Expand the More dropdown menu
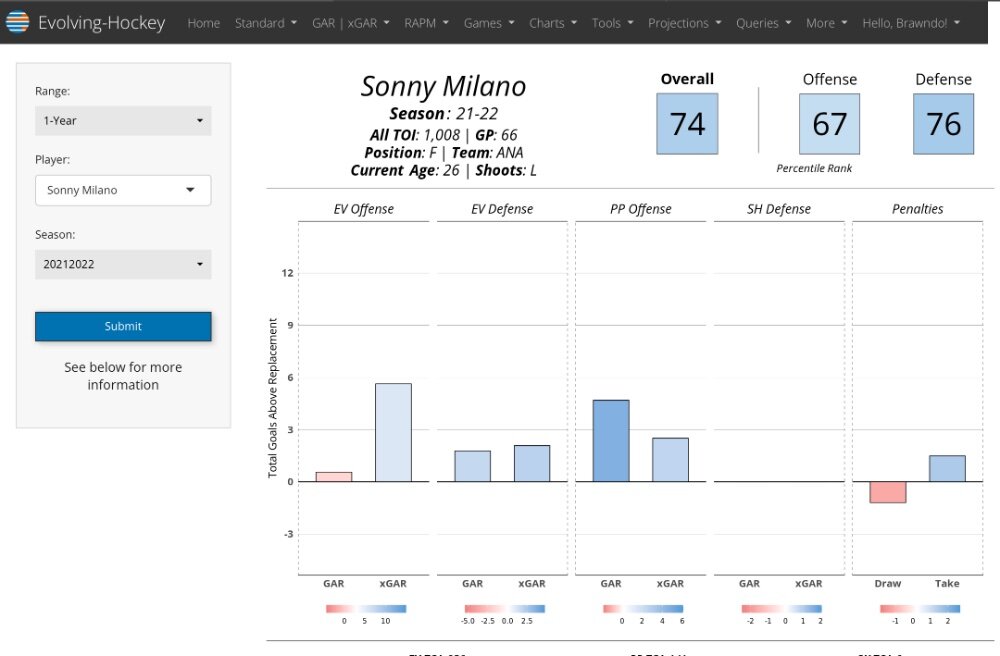This screenshot has width=1000, height=656. [827, 23]
